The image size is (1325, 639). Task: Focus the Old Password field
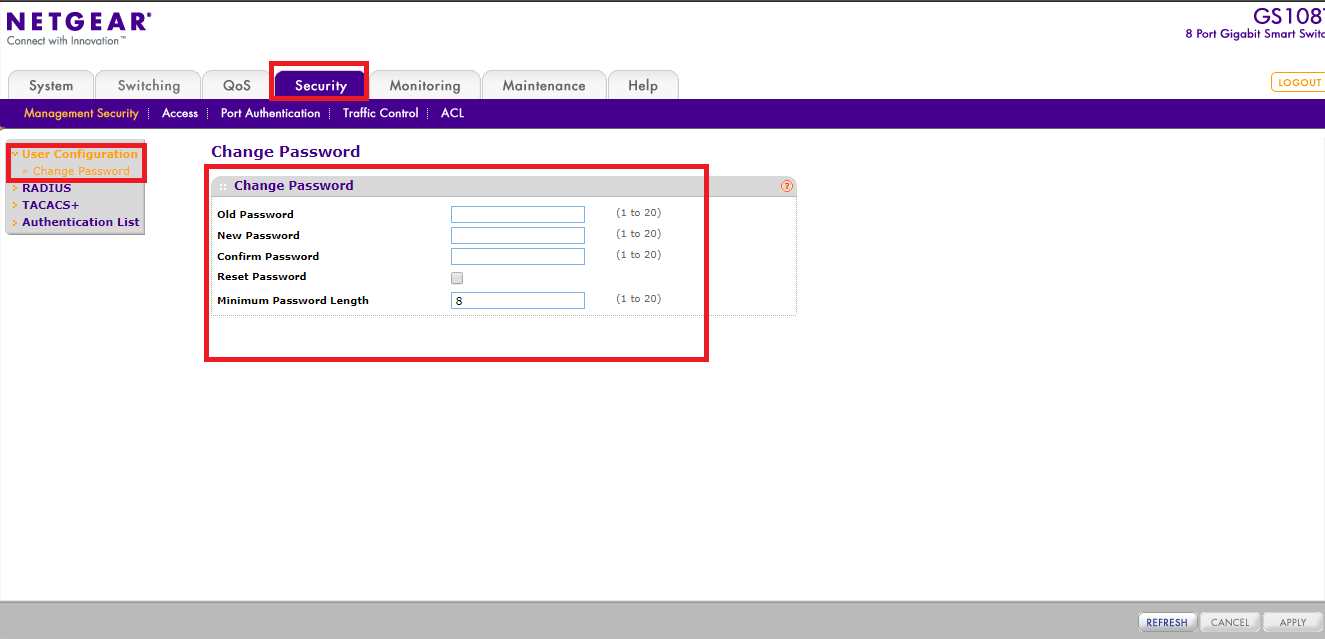(x=517, y=215)
